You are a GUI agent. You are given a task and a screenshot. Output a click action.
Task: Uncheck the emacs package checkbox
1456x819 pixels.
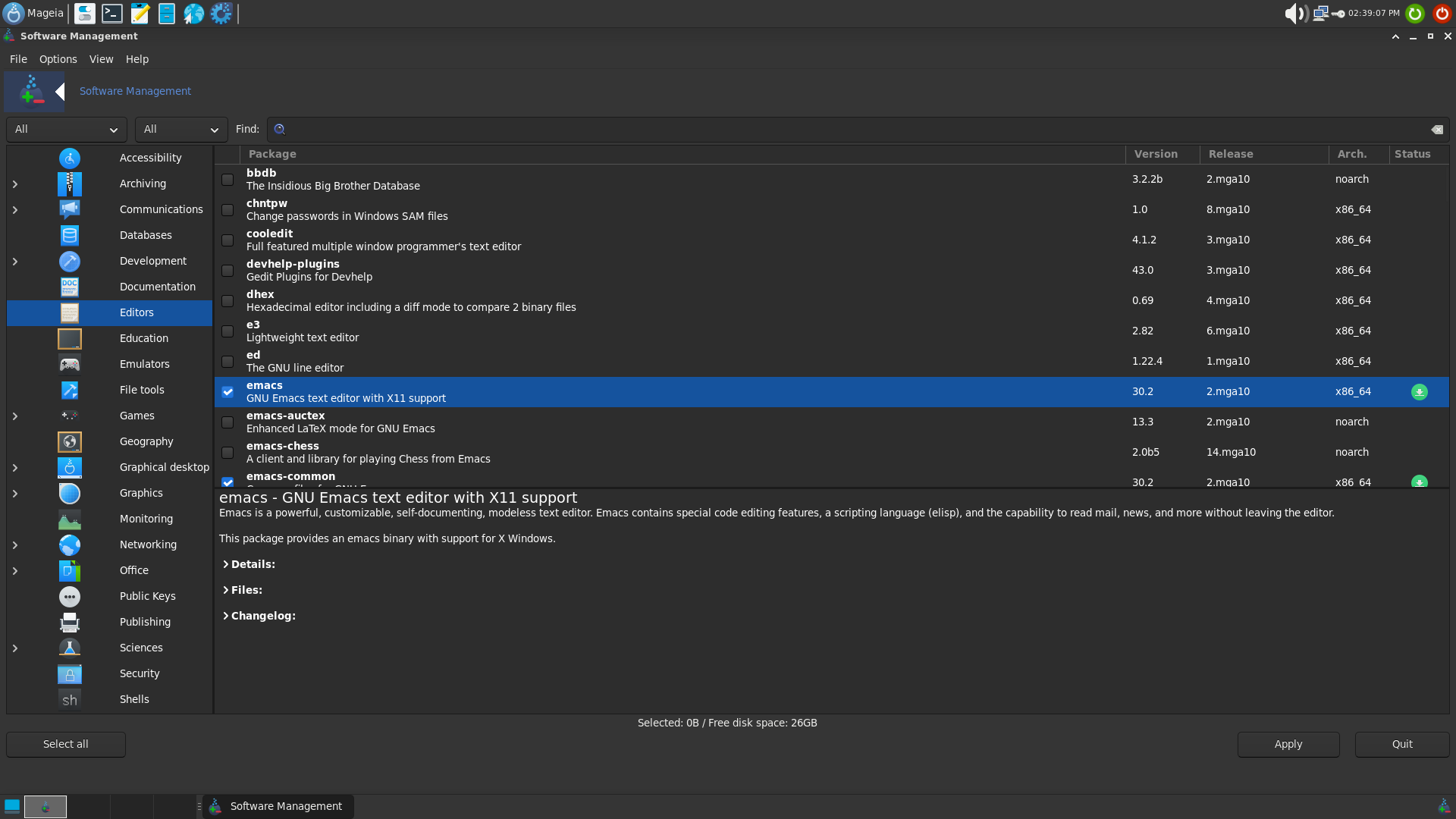pos(227,392)
